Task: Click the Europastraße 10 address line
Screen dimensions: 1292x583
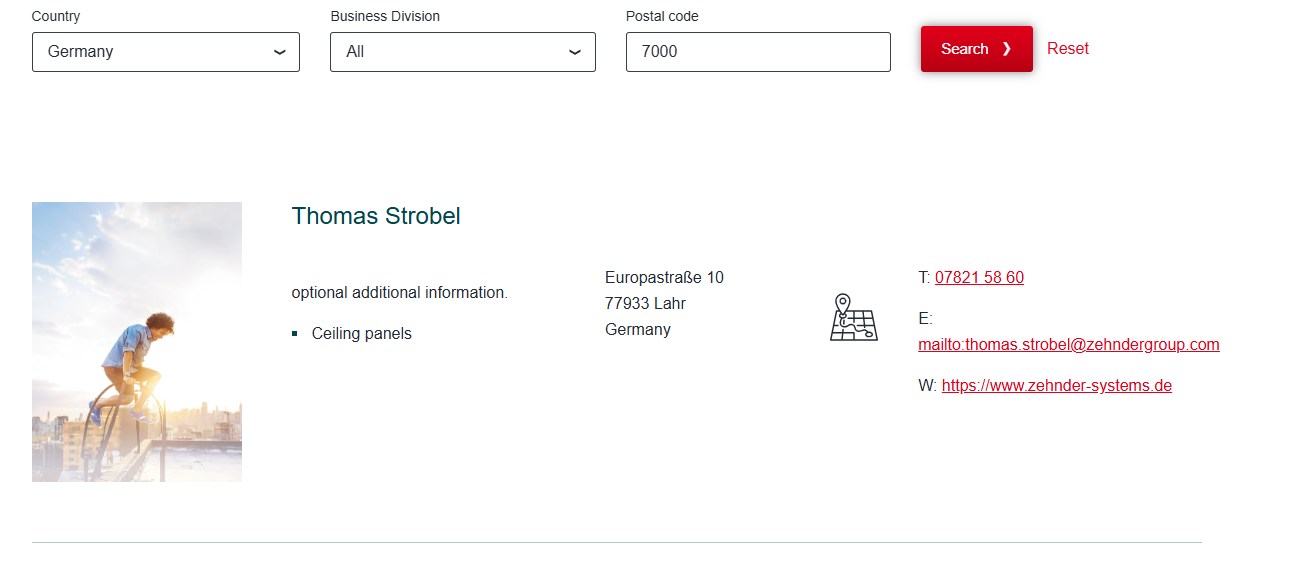Action: (x=664, y=278)
